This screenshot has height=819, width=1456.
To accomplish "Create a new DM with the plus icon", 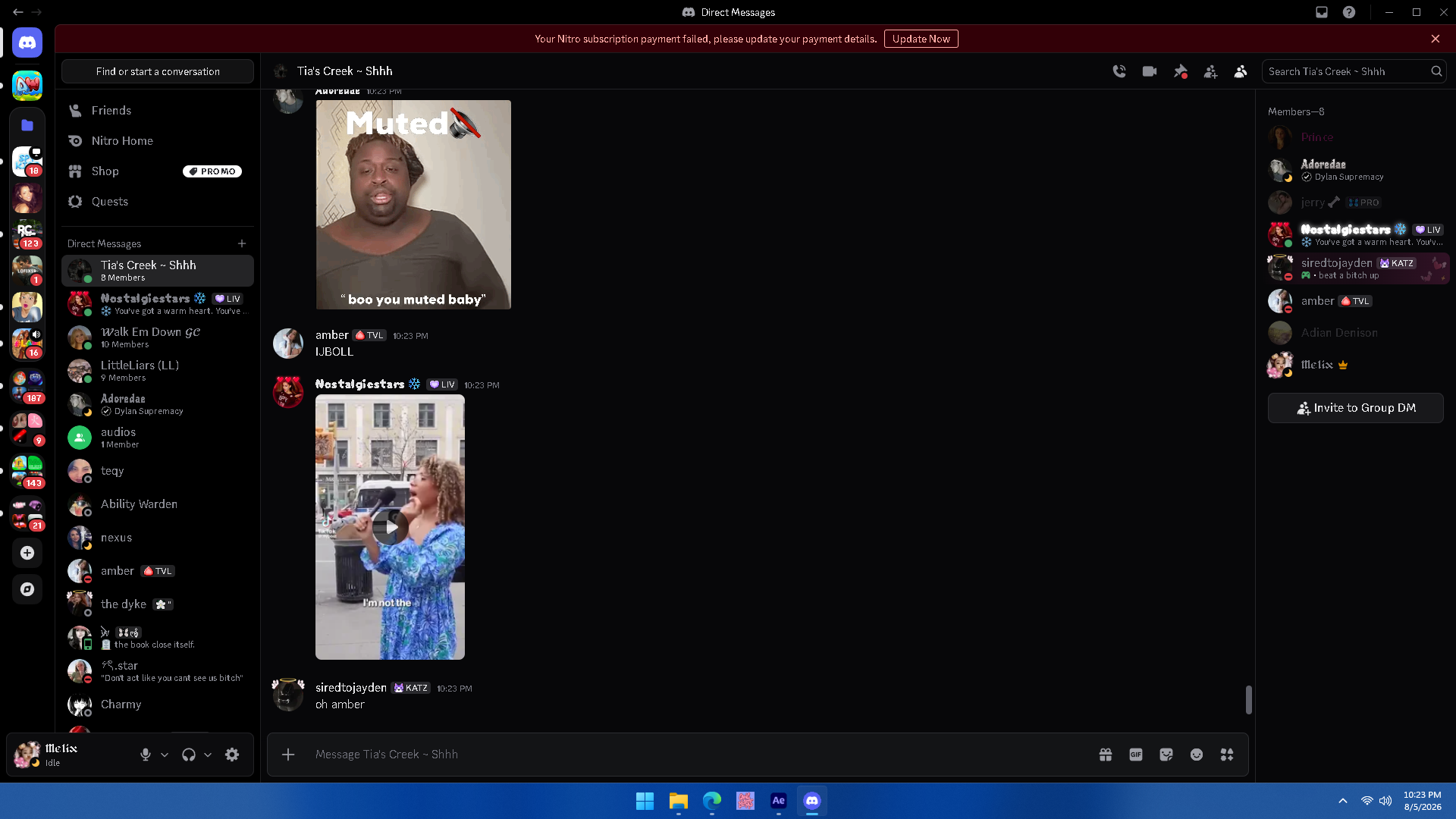I will [x=242, y=243].
